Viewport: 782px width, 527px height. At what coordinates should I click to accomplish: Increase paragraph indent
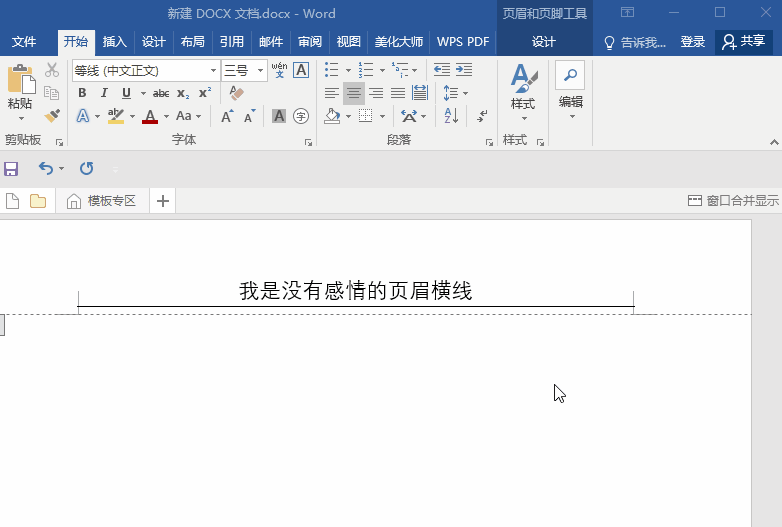click(x=464, y=70)
